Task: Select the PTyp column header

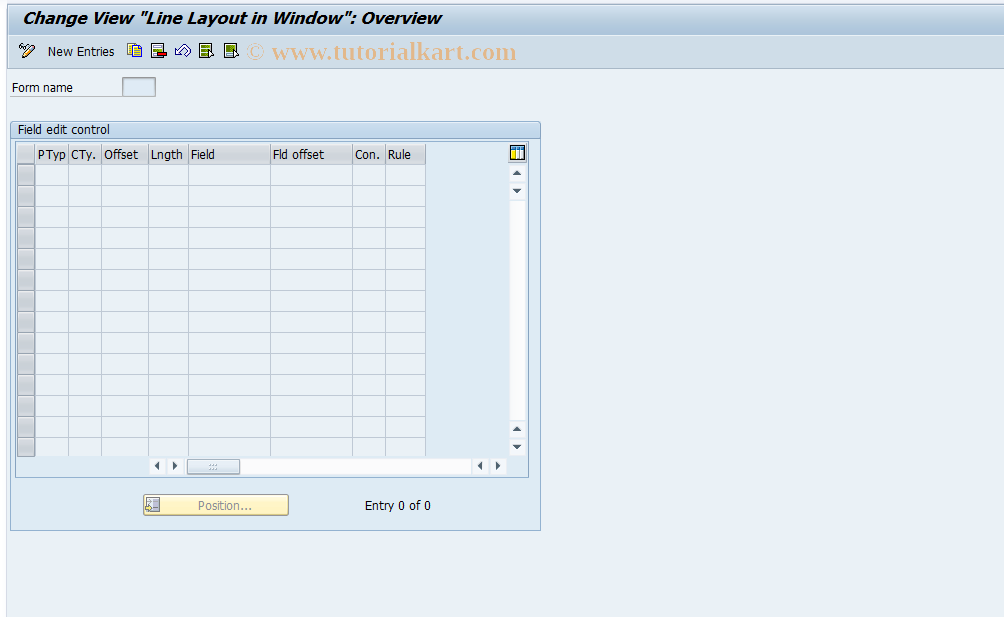Action: click(x=51, y=154)
